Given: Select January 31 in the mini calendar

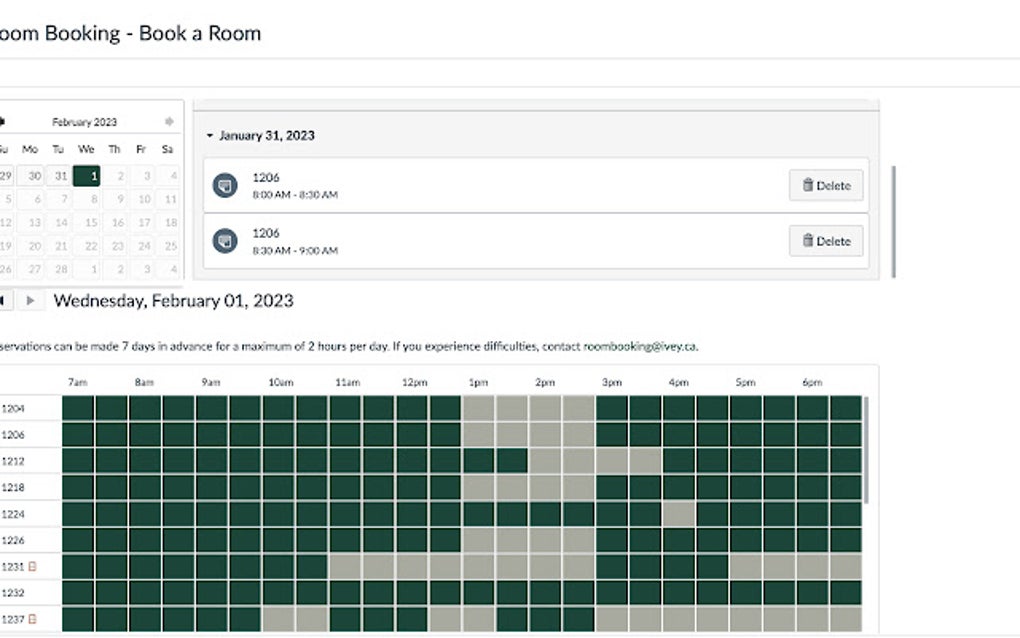Looking at the screenshot, I should [x=60, y=176].
